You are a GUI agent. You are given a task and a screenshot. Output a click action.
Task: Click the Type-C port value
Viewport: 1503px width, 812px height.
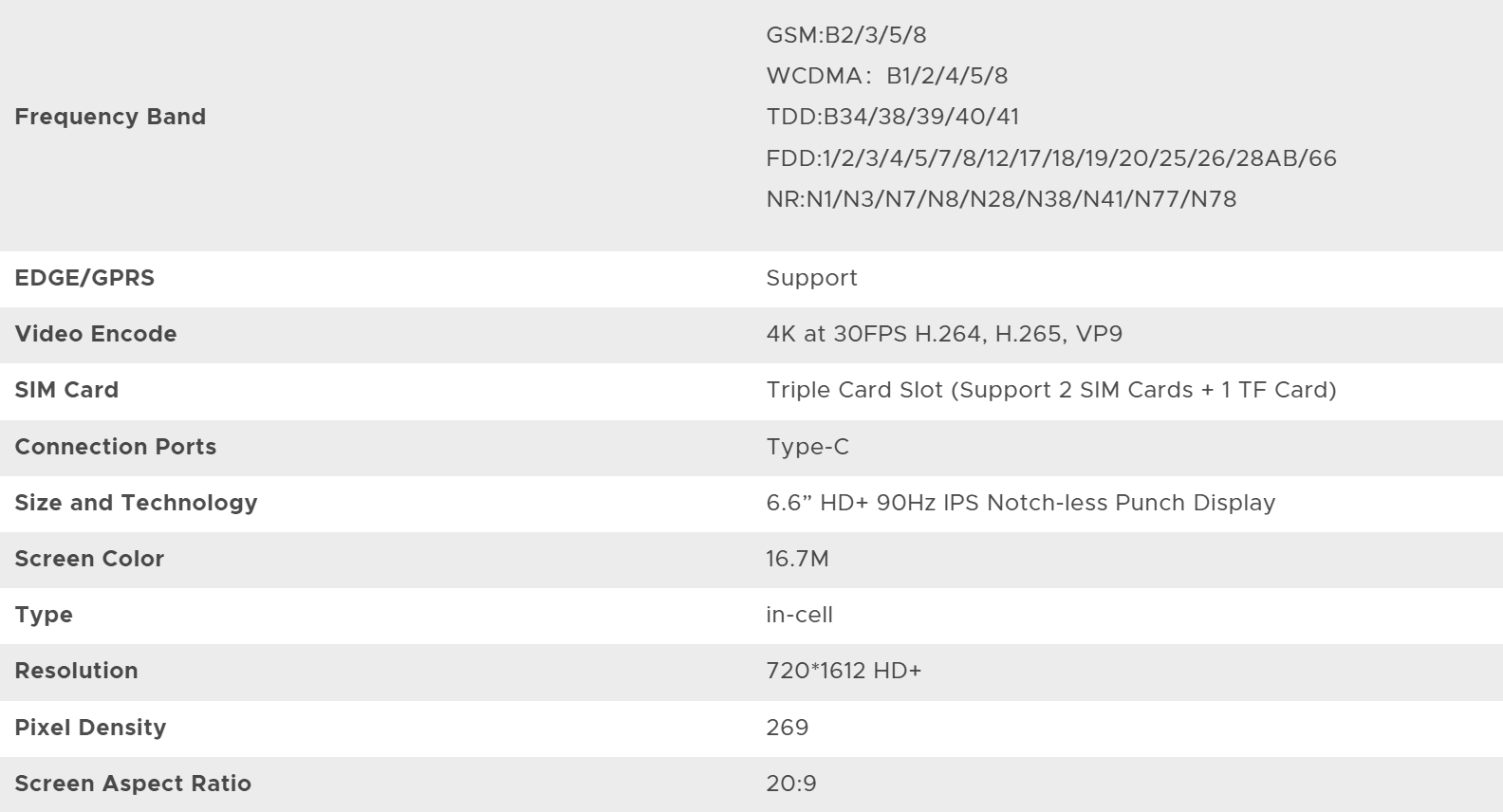click(x=807, y=447)
